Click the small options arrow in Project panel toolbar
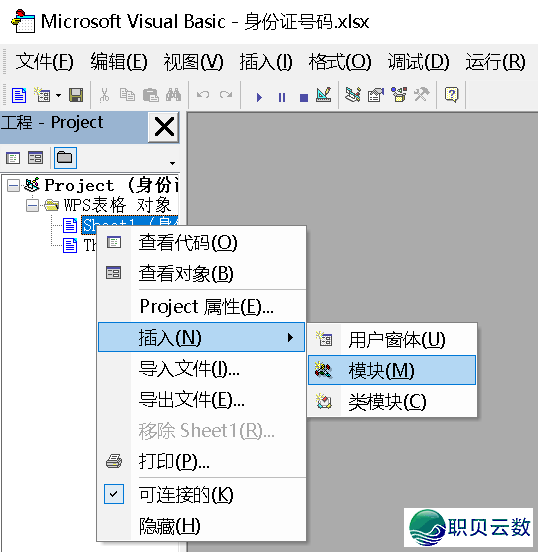538x552 pixels. tap(173, 163)
